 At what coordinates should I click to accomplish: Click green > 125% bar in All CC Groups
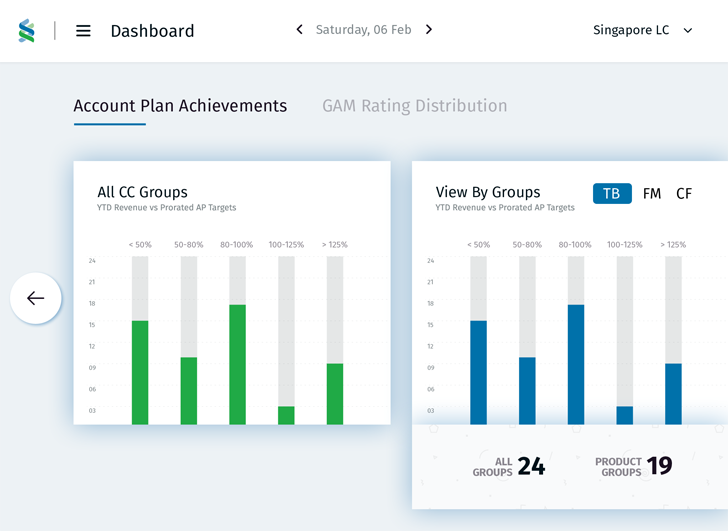(335, 394)
